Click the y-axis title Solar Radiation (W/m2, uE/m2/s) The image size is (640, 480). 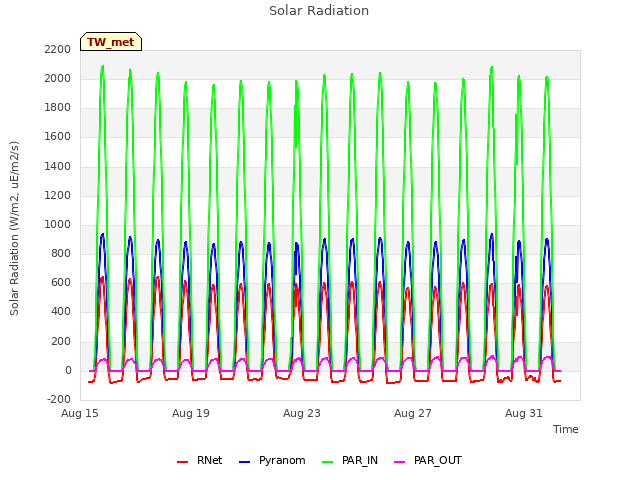(14, 228)
